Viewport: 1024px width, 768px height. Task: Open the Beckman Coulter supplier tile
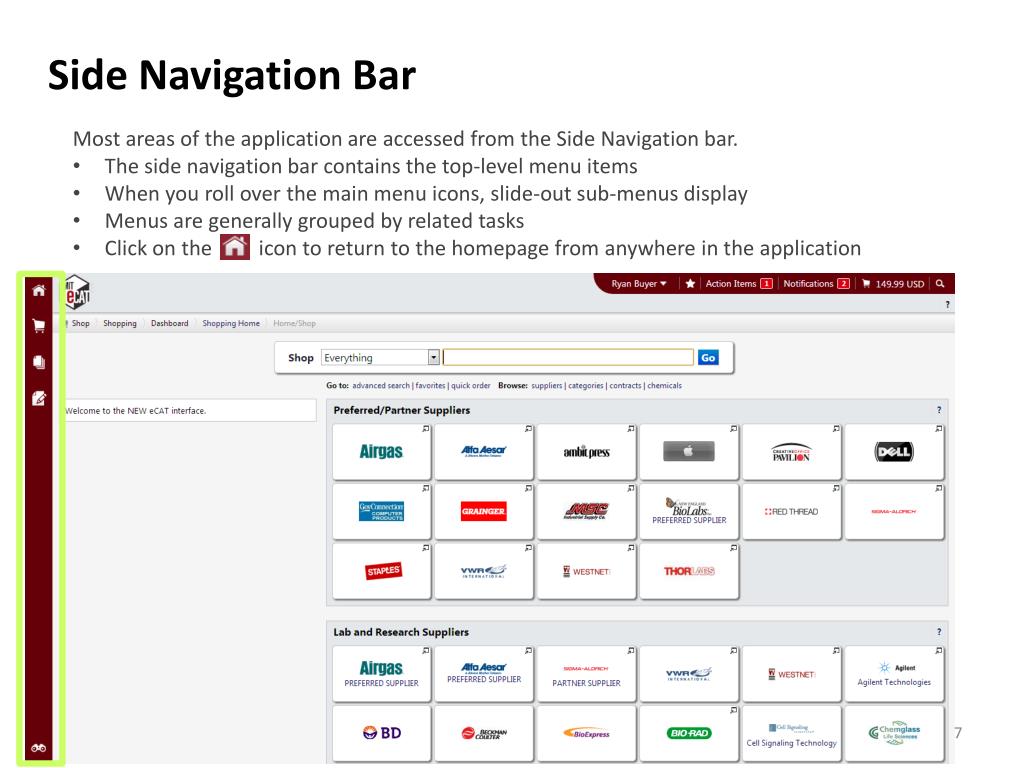[484, 733]
